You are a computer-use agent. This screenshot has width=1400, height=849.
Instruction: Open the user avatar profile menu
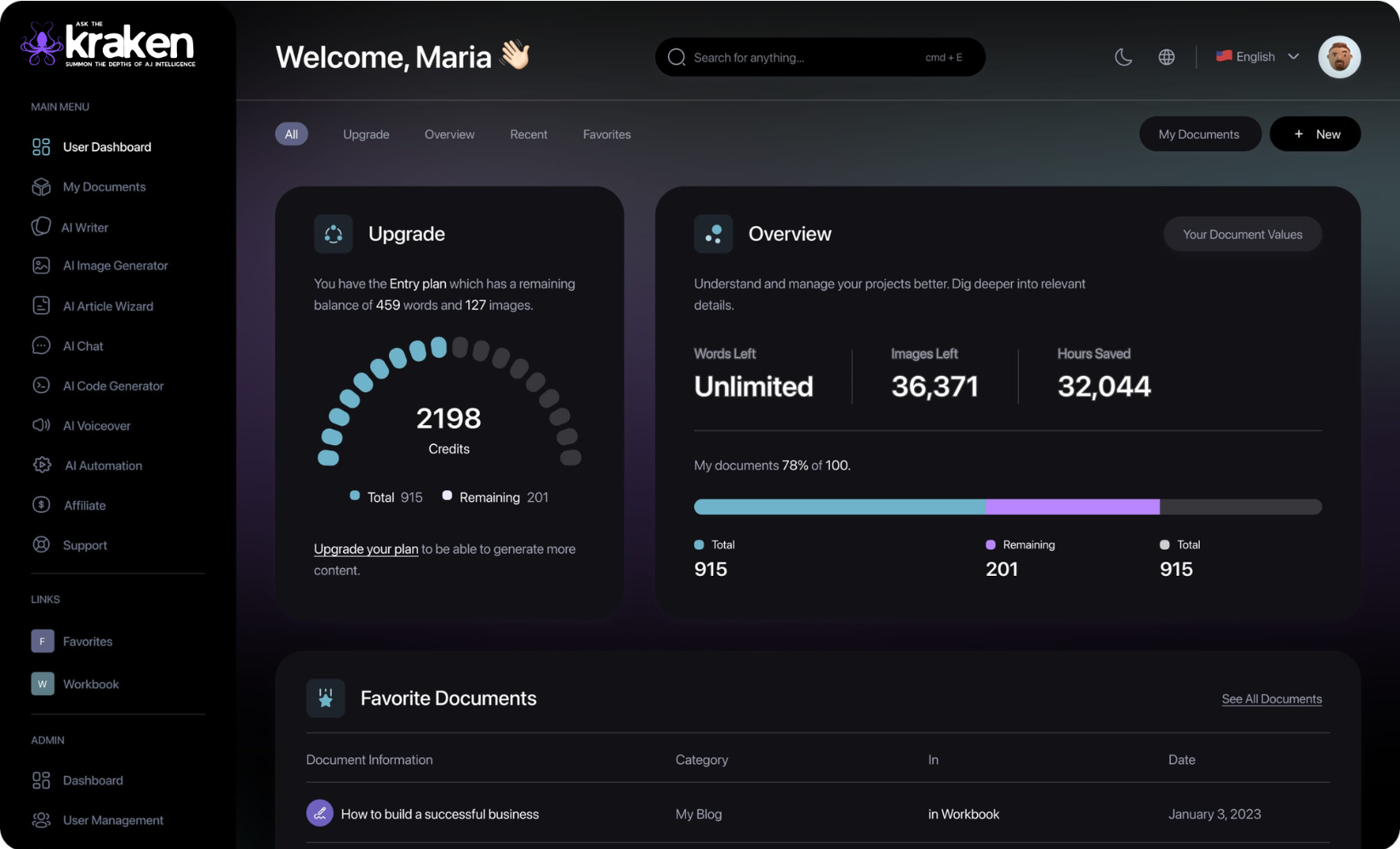tap(1339, 57)
